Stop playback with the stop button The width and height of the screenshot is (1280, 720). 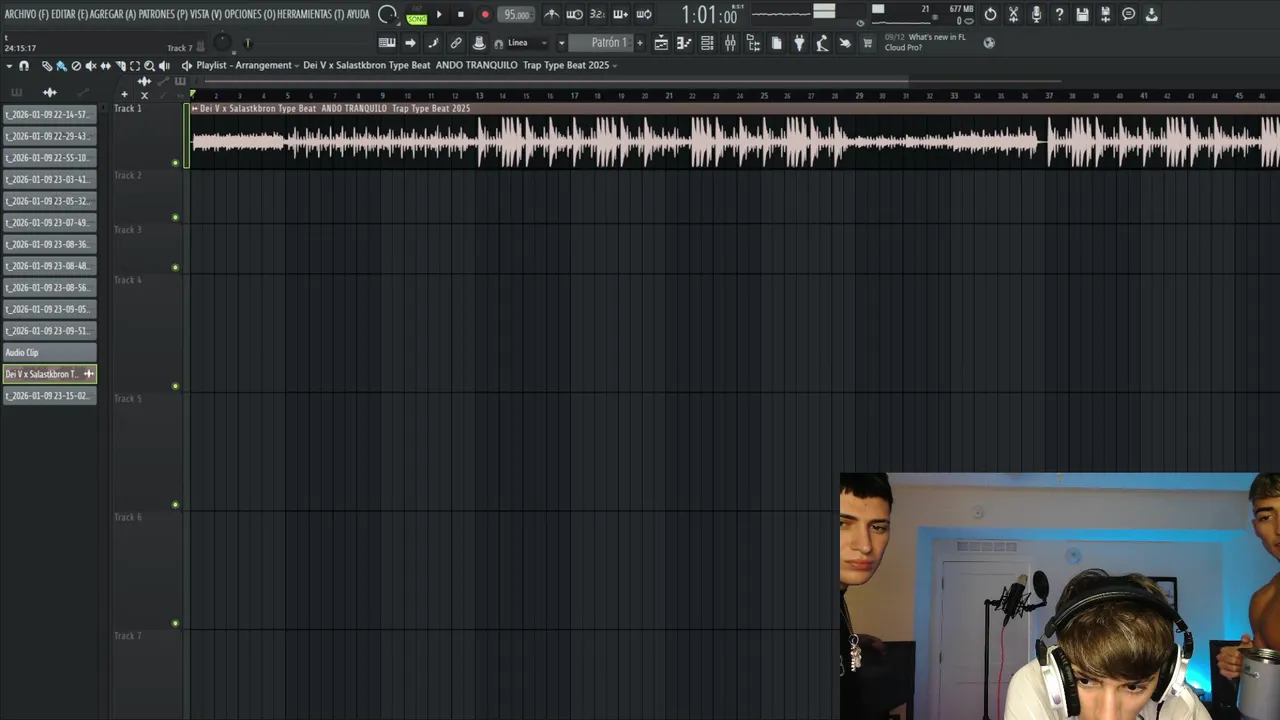460,14
